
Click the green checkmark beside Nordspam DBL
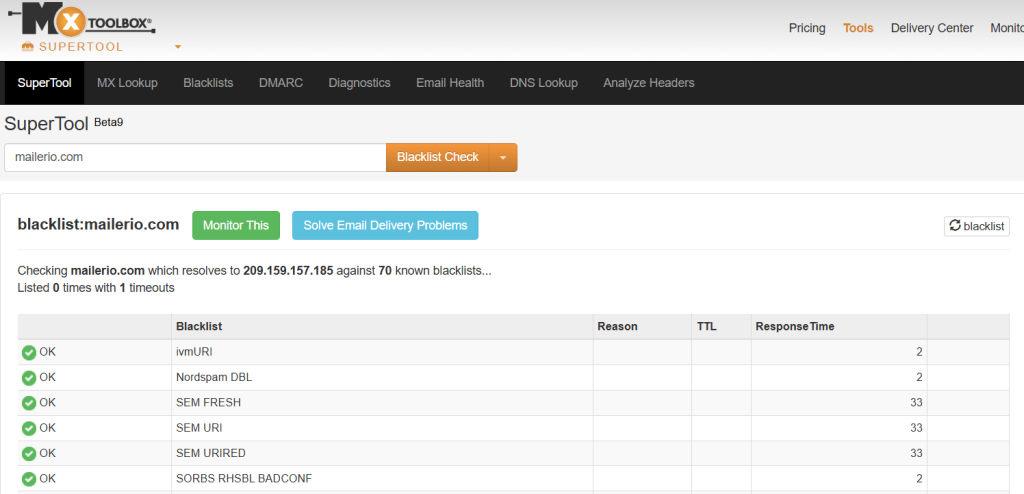(29, 378)
